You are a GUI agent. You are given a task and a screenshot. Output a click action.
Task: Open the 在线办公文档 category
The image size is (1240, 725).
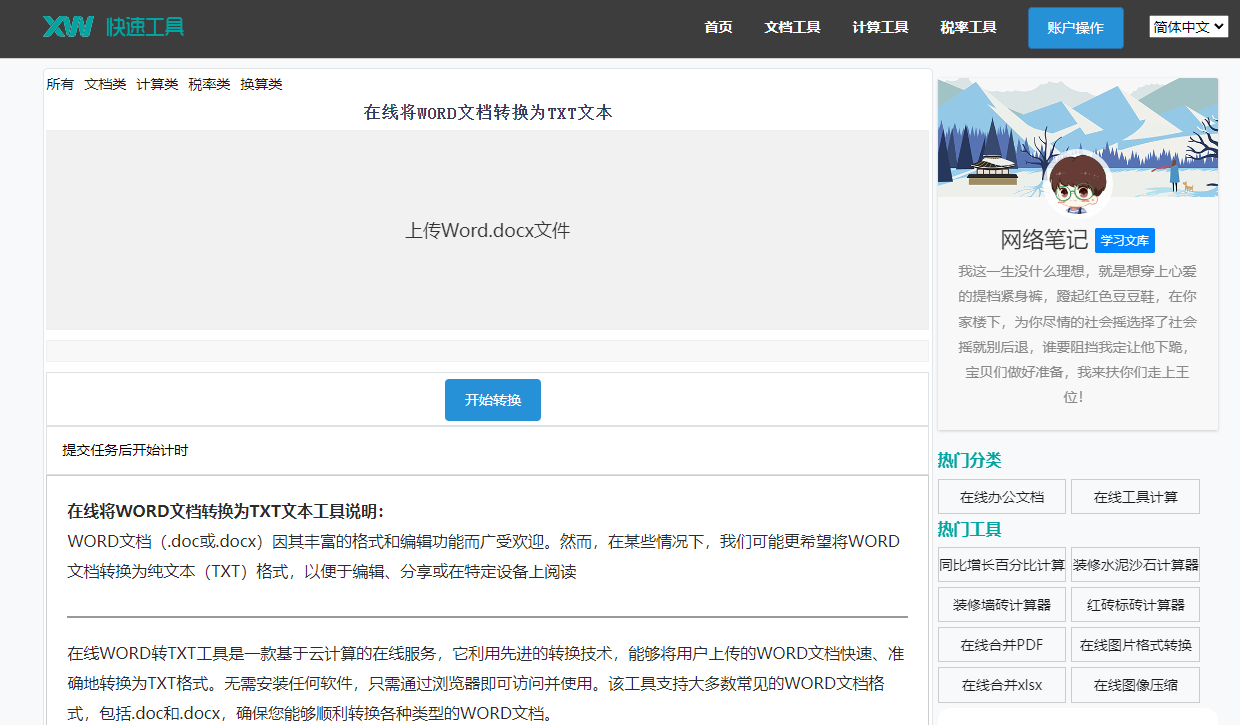coord(1002,497)
